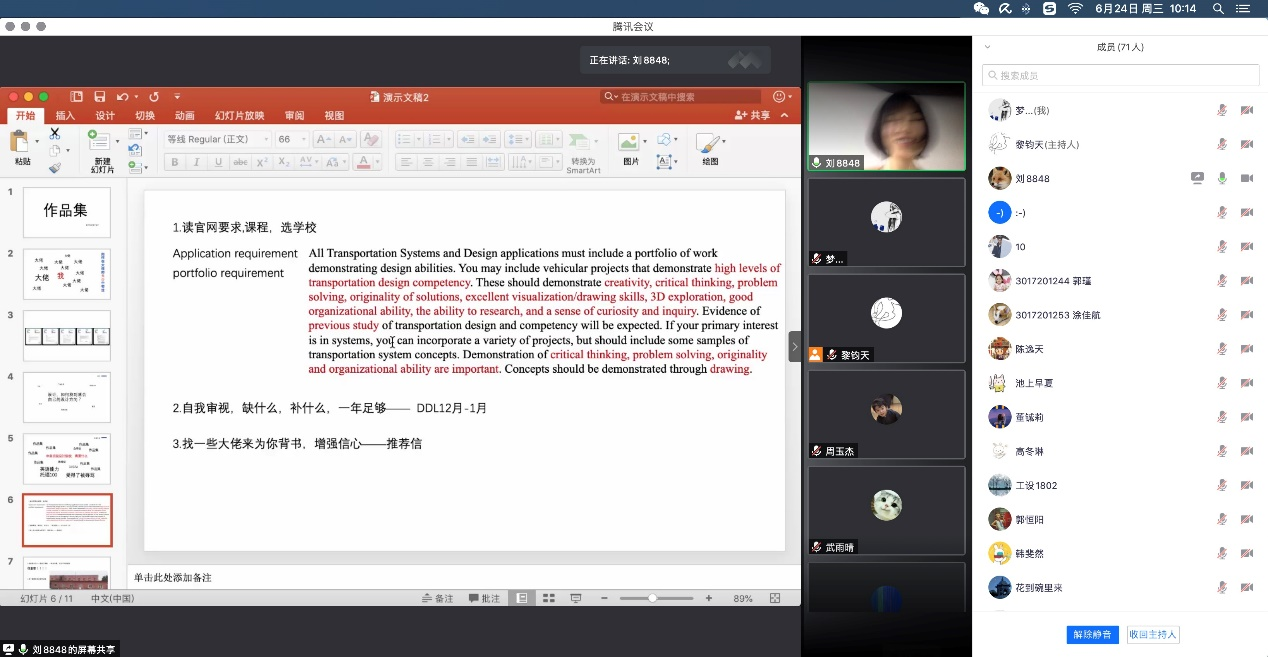Screen dimensions: 1268x657
Task: Disable 黎钧天's microphone in member list
Action: (x=1222, y=144)
